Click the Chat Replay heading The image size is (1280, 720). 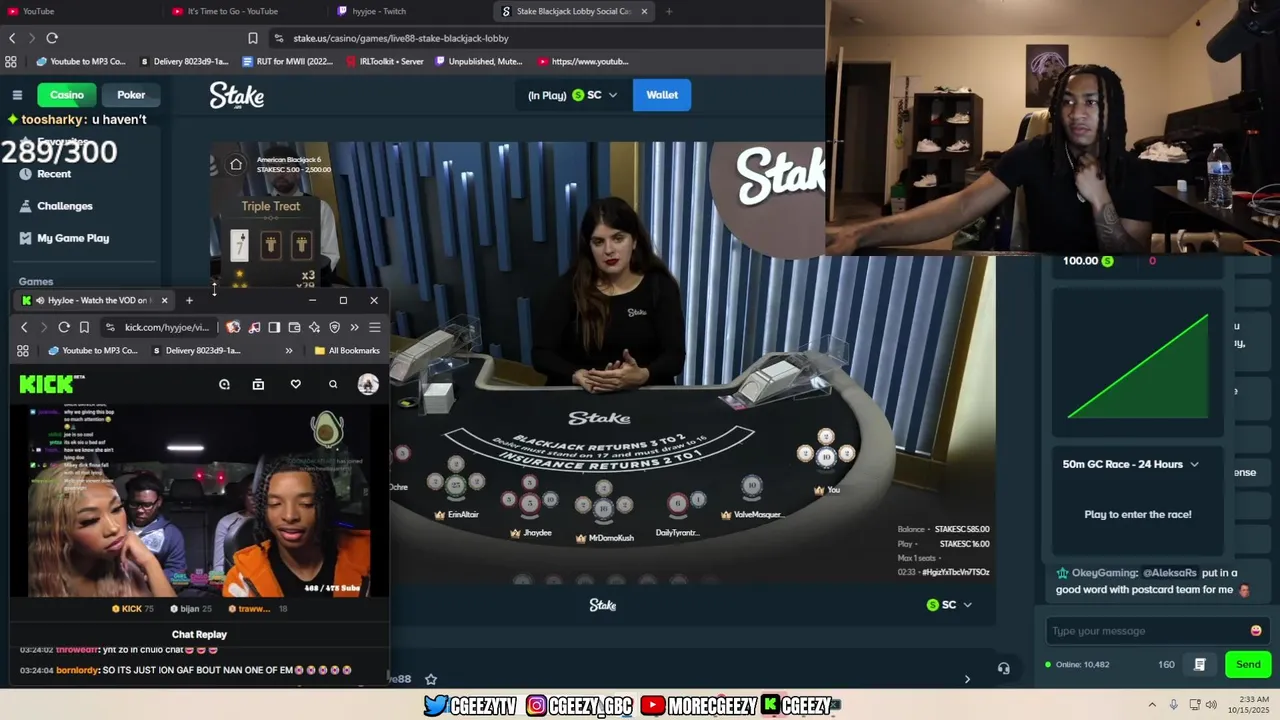coord(199,634)
